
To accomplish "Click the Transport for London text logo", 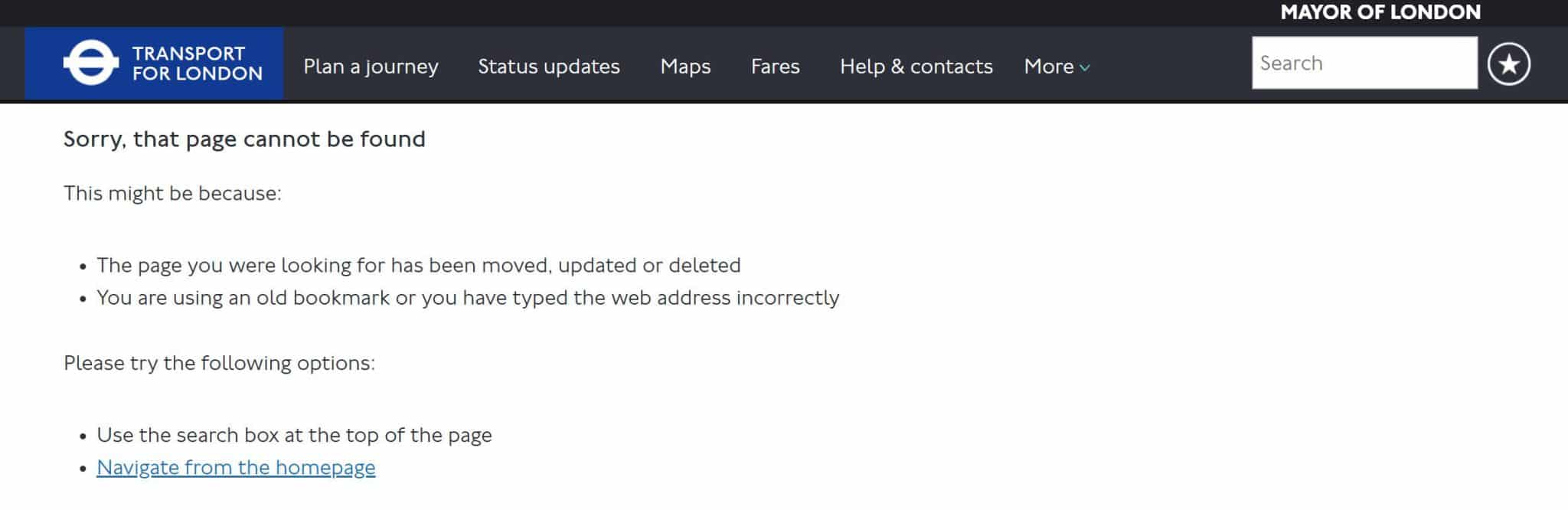I will point(197,64).
